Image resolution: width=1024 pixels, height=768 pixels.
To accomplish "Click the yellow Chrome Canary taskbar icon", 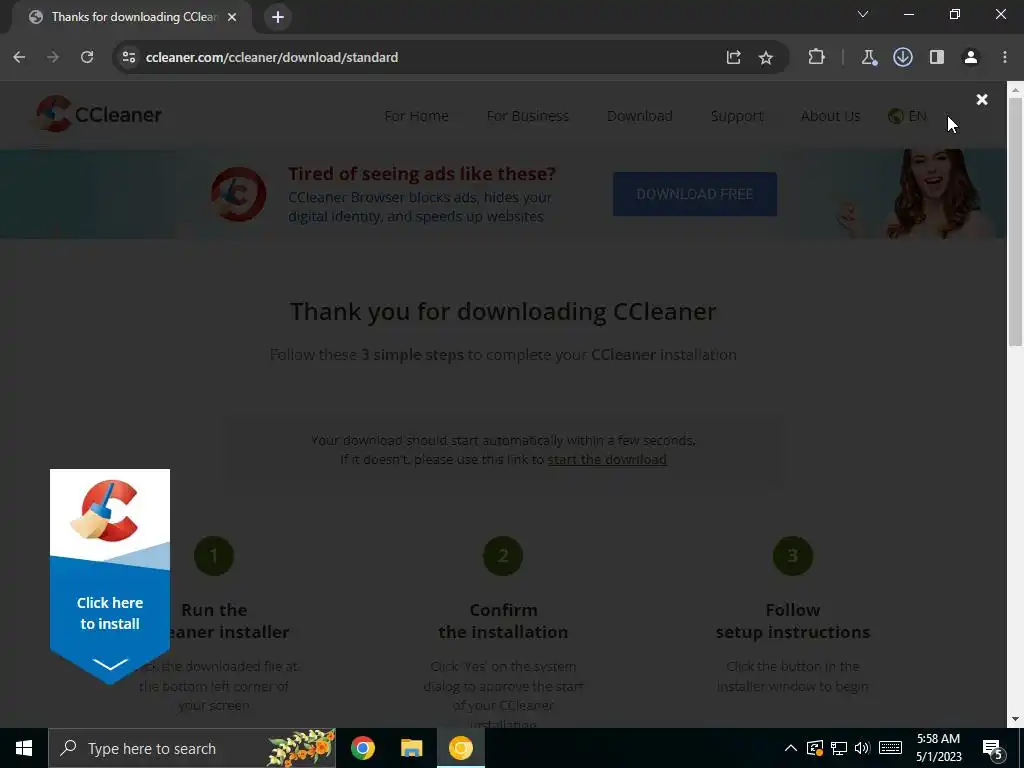I will click(x=460, y=748).
